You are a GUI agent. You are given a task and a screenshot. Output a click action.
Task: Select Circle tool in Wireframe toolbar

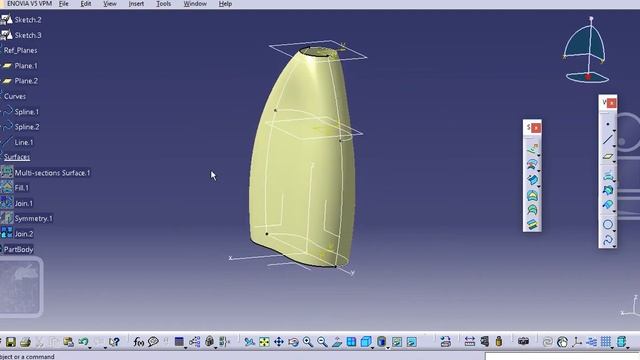tap(608, 224)
